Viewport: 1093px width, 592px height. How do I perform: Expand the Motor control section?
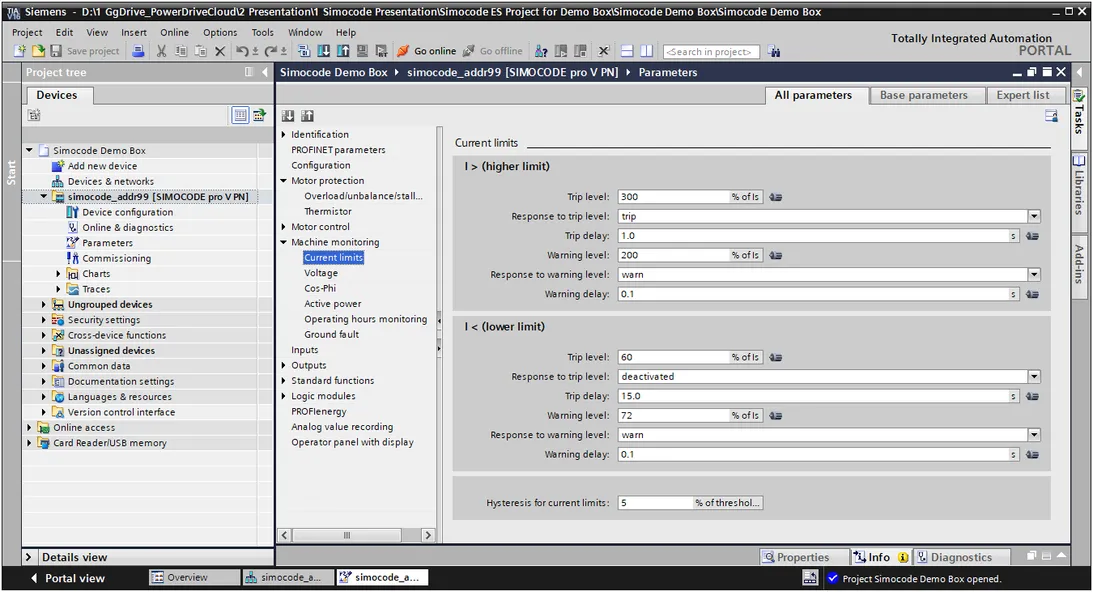[x=285, y=226]
